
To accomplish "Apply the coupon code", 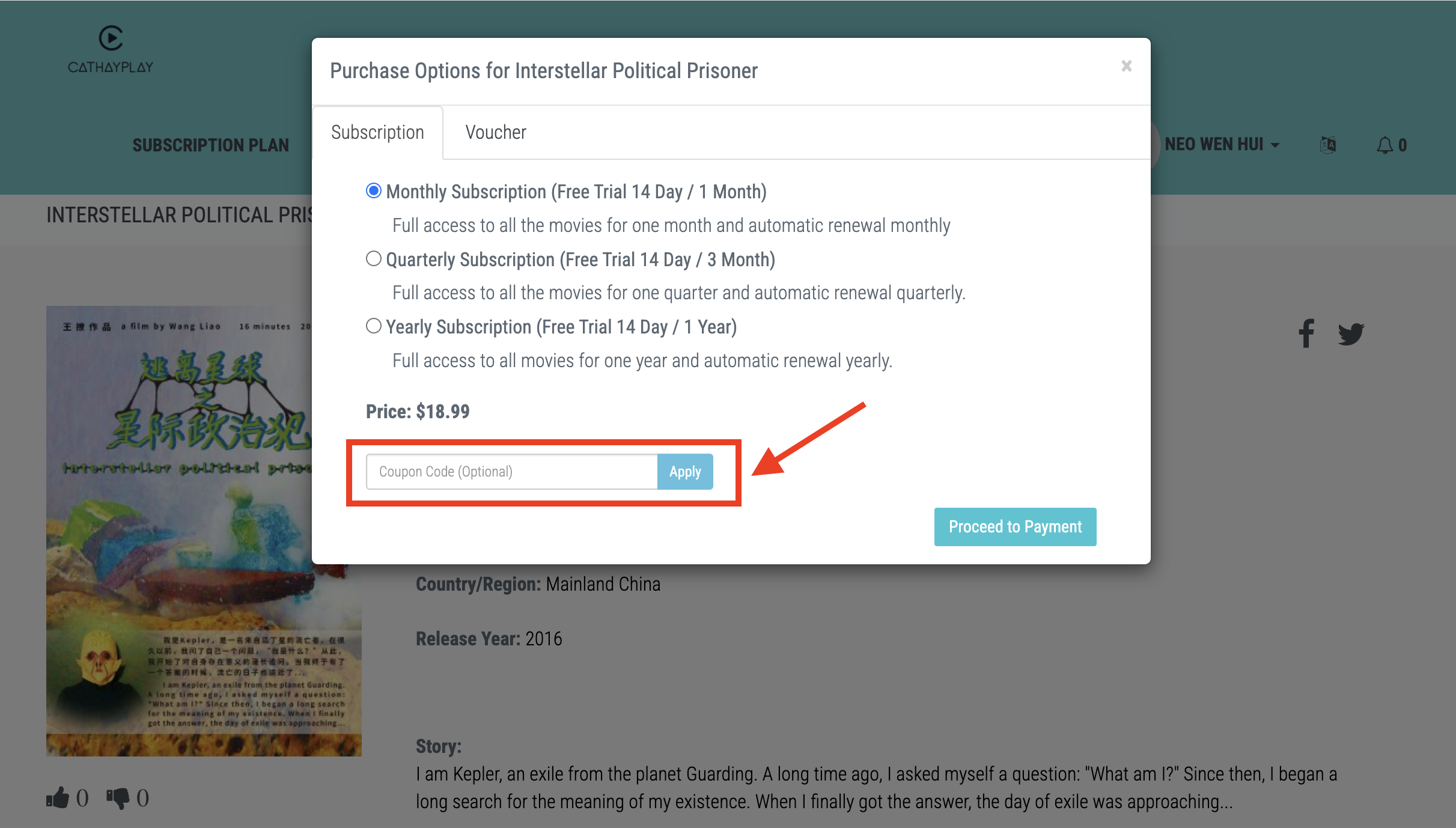I will point(684,472).
